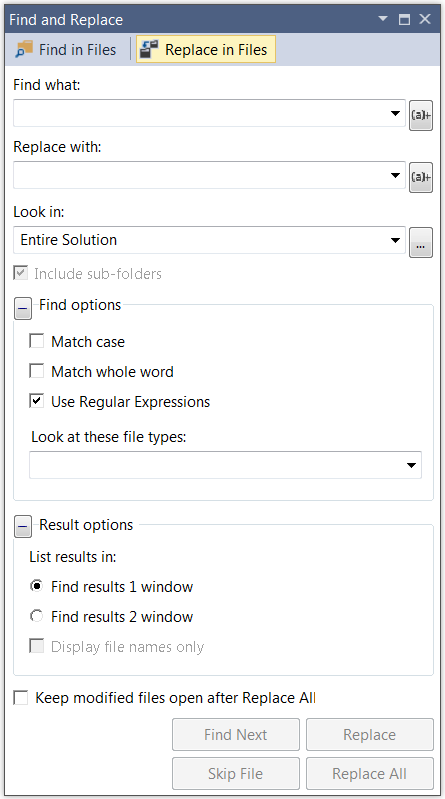Open expression builder beside Find what
The height and width of the screenshot is (799, 445).
[x=421, y=115]
